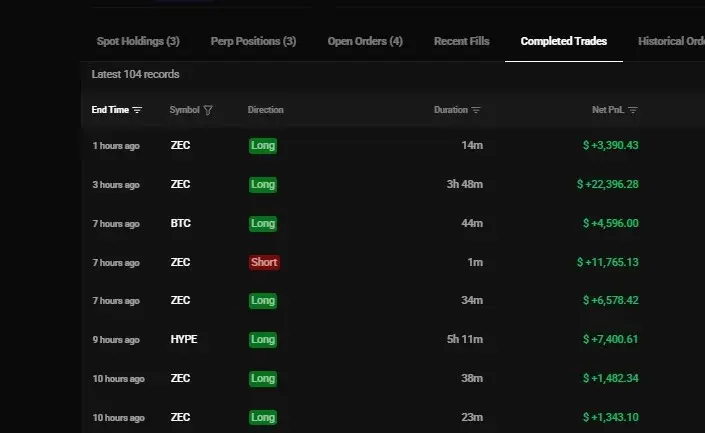
Task: Click the Duration column header
Action: [x=451, y=110]
